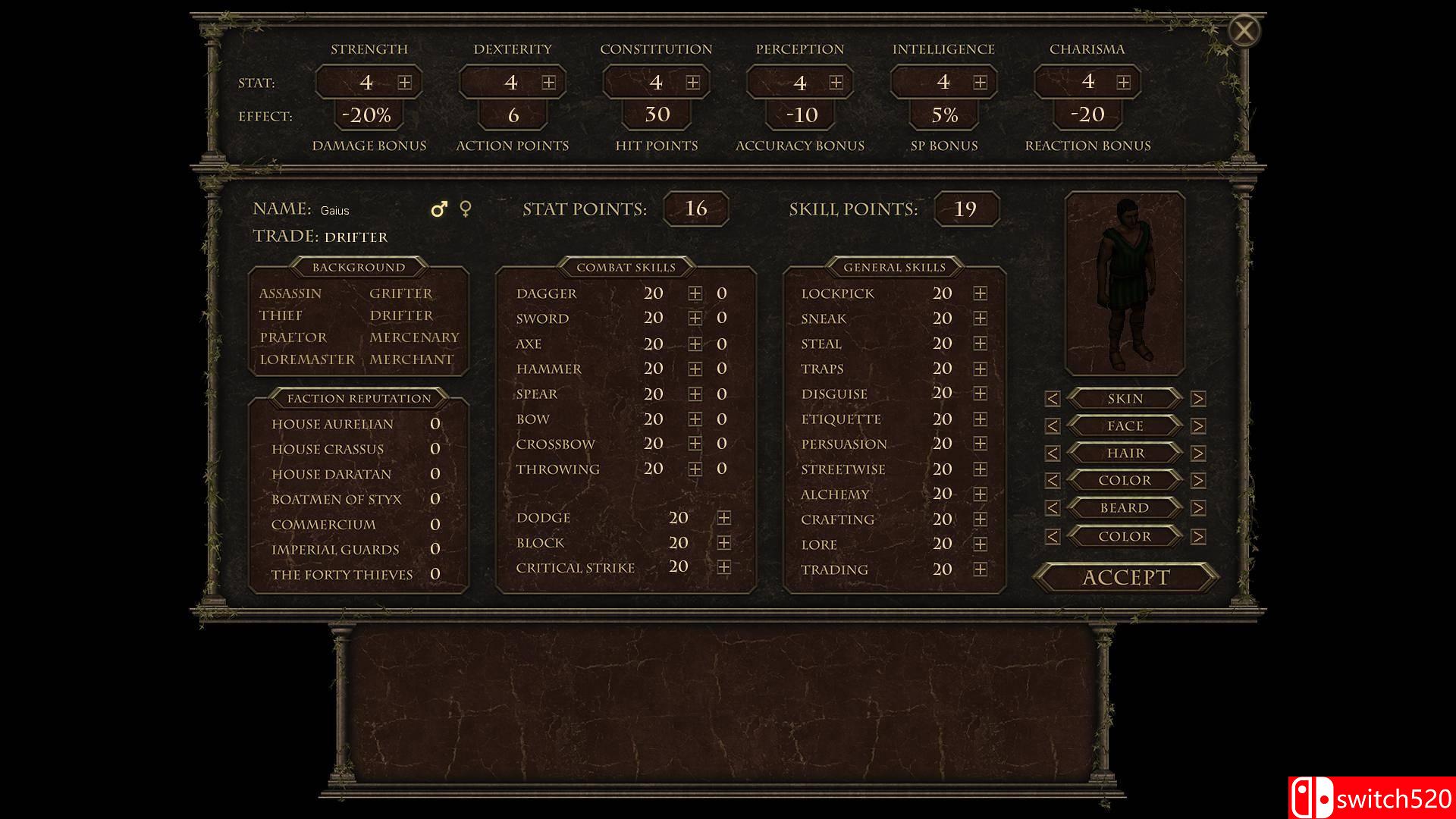1456x819 pixels.
Task: Raise Dagger skill using its plus icon
Action: click(x=695, y=293)
